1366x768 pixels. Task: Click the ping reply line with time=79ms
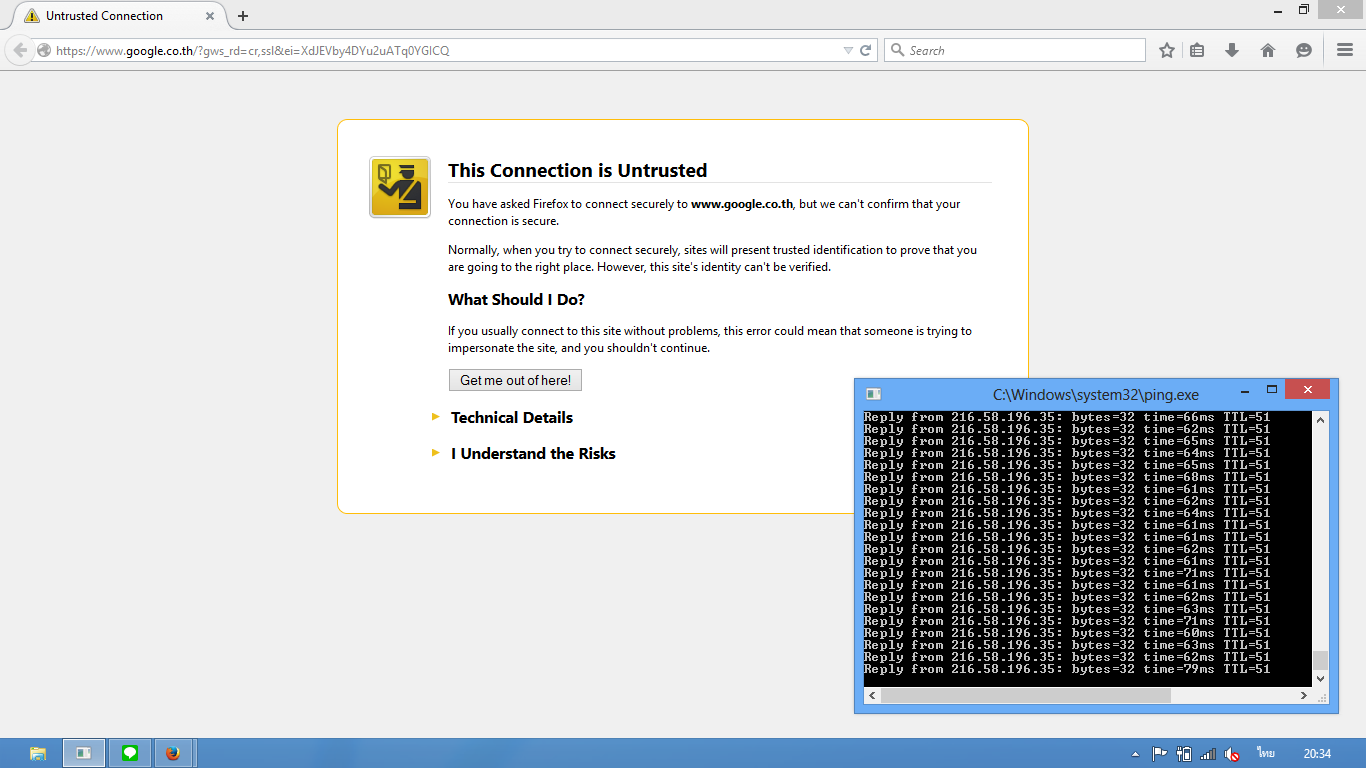click(1067, 669)
